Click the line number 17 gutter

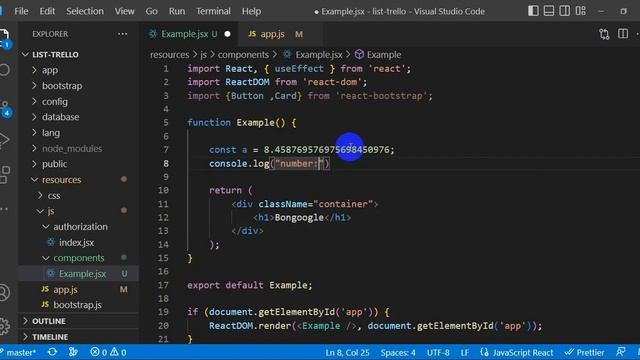(163, 285)
